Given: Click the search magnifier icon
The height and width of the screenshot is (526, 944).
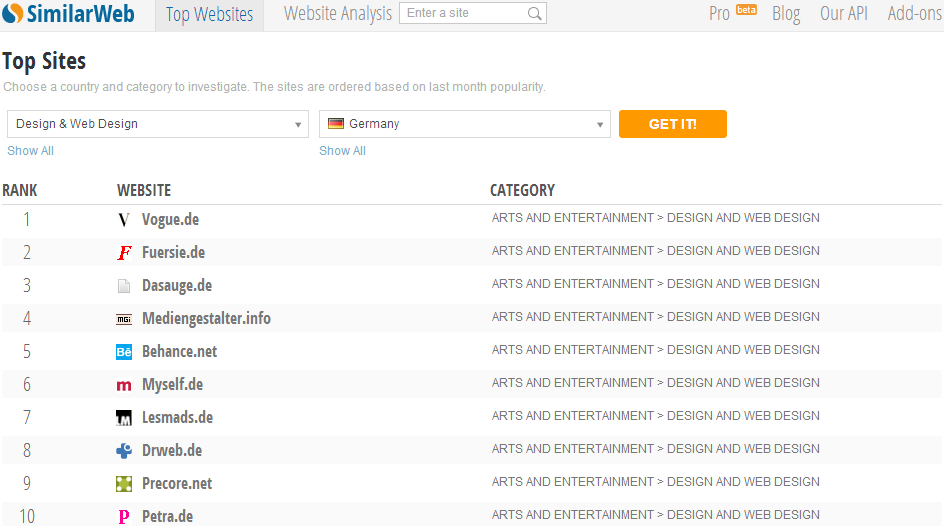Looking at the screenshot, I should [x=534, y=13].
